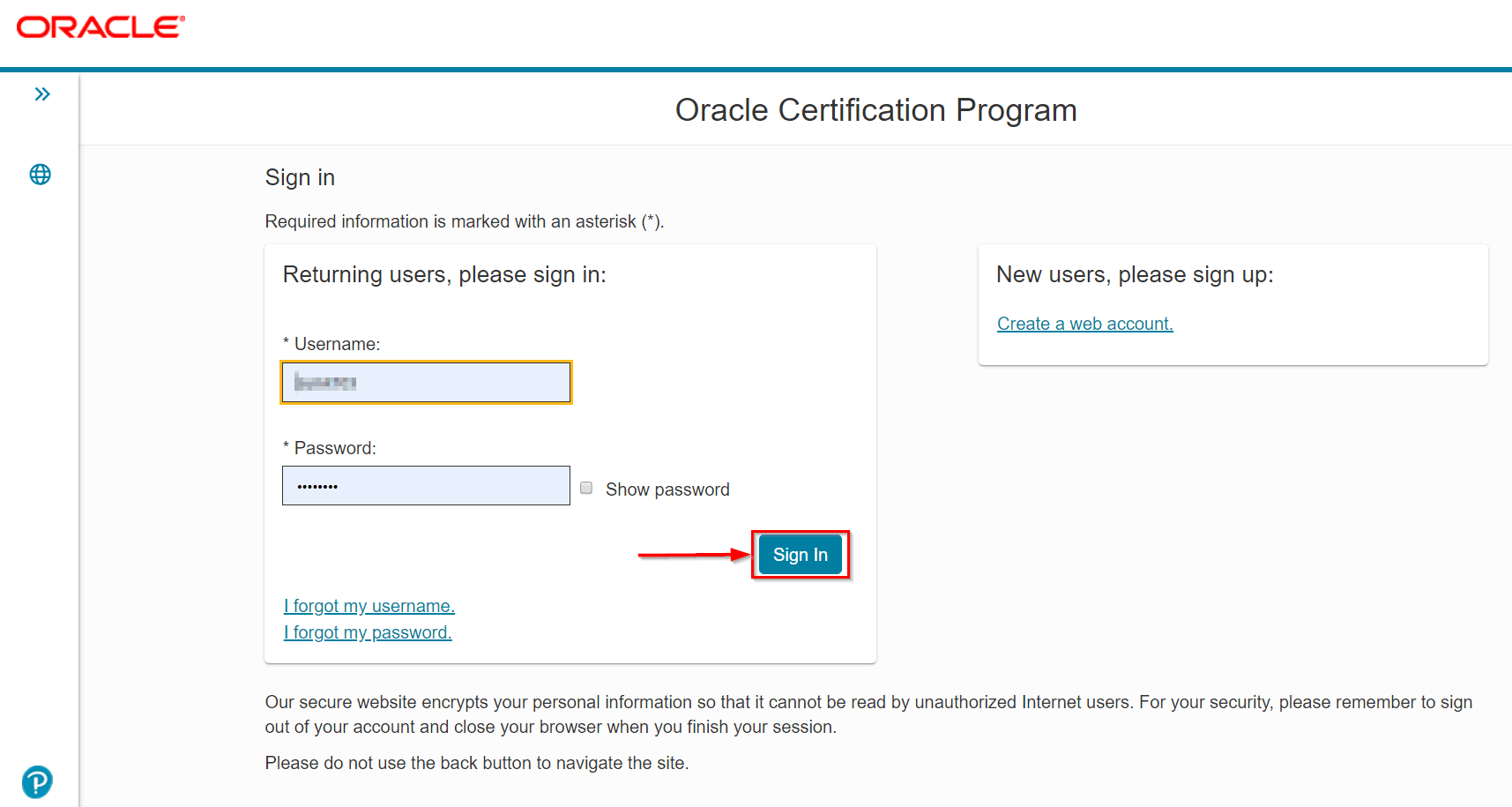This screenshot has height=807, width=1512.
Task: Click the '* Username:' field label
Action: [x=331, y=344]
